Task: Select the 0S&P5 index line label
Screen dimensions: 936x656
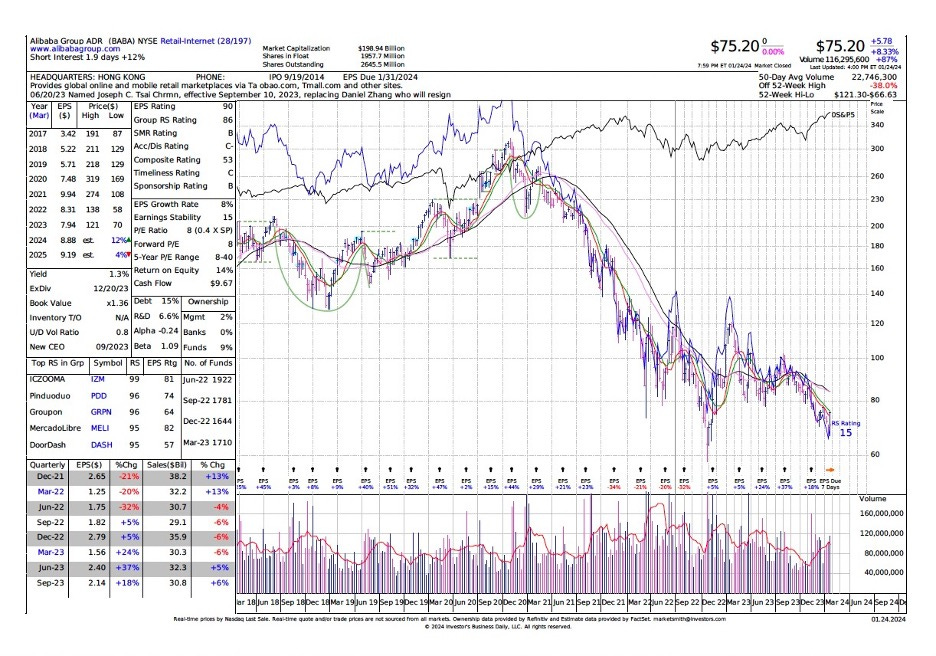Action: pos(842,114)
